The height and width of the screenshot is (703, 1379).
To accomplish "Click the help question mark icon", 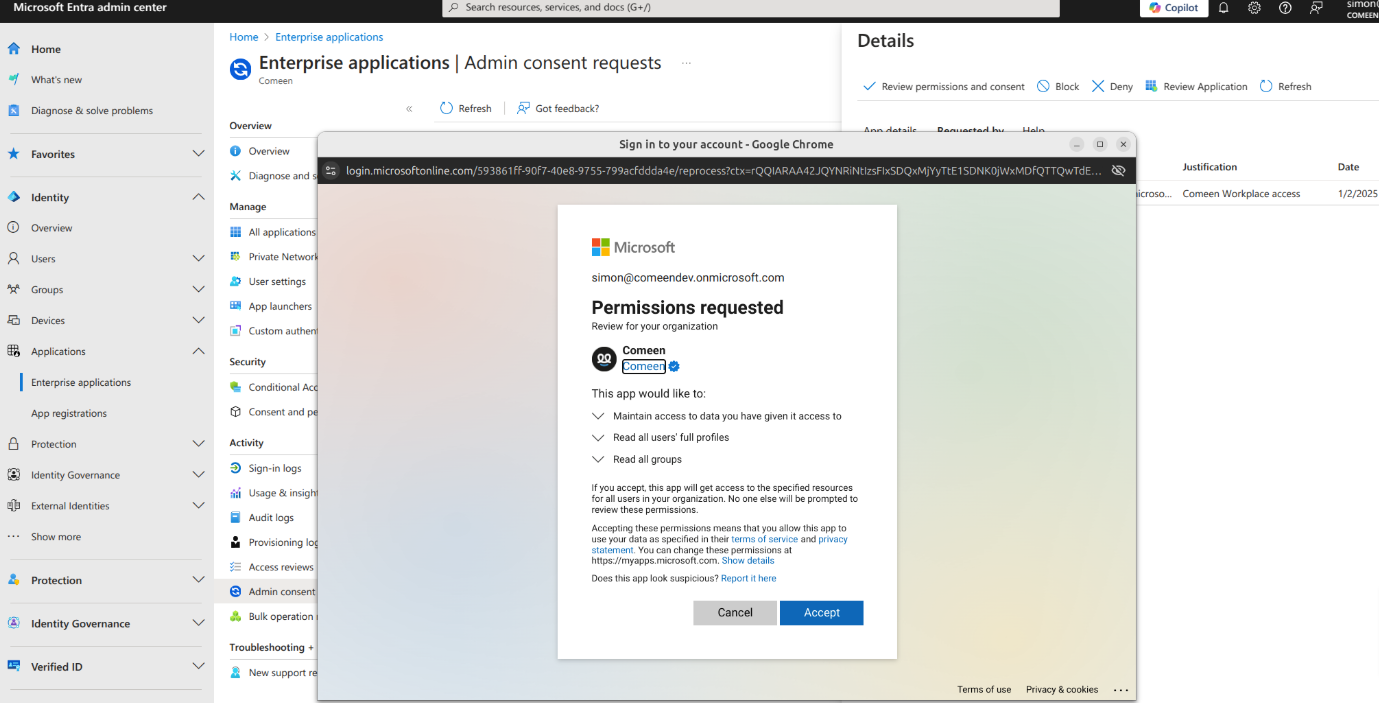I will pyautogui.click(x=1285, y=8).
